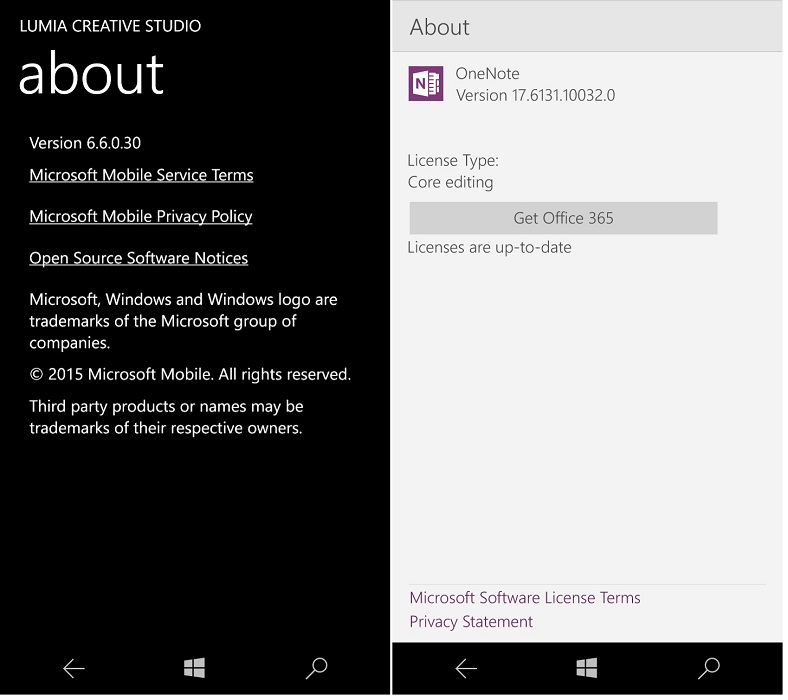Screen dimensions: 788x700
Task: Click the OneNote app logo
Action: pos(426,84)
